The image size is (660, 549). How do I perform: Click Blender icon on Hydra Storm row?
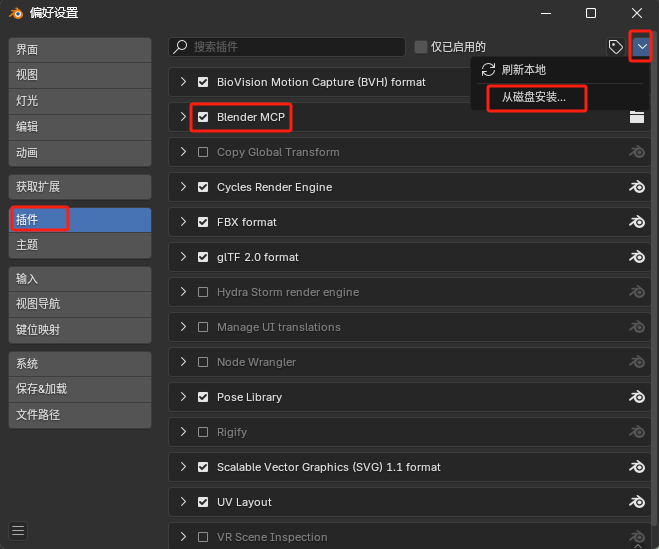[x=637, y=292]
